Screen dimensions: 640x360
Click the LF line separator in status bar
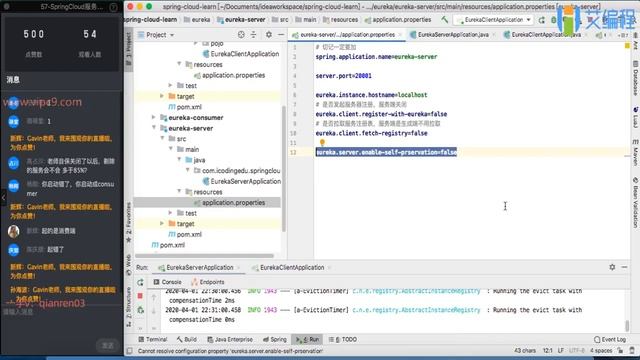pos(560,351)
